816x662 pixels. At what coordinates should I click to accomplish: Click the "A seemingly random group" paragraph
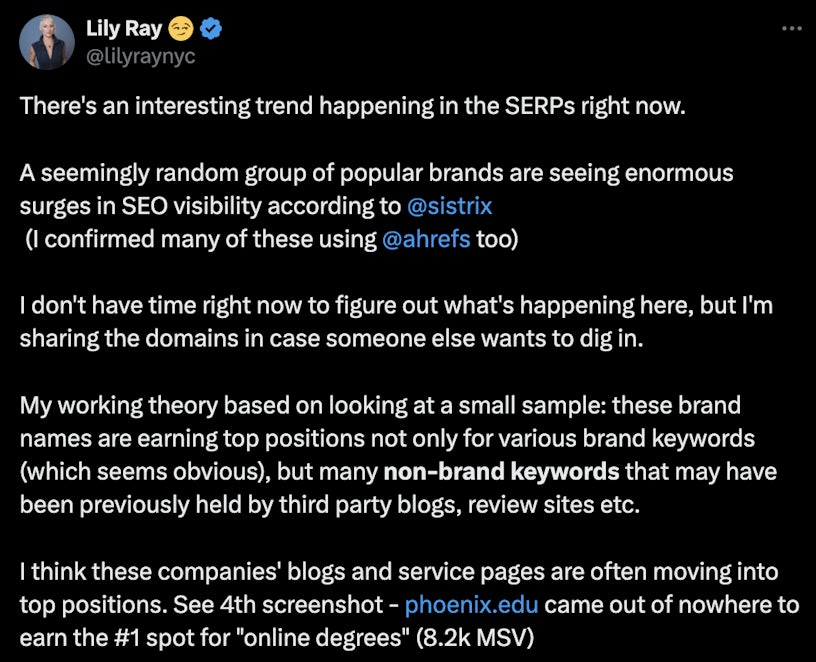(376, 173)
